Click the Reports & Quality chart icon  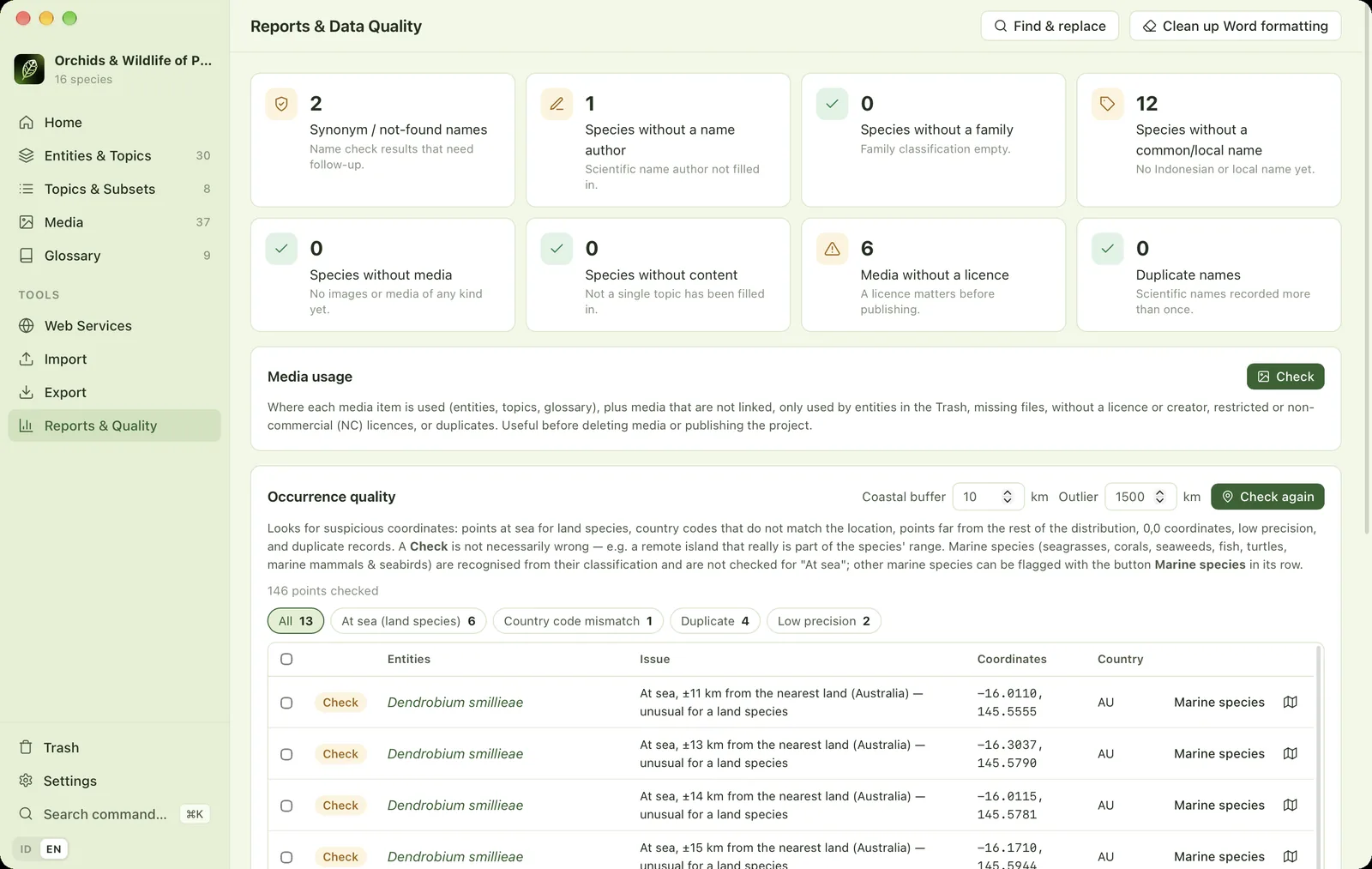pos(27,425)
